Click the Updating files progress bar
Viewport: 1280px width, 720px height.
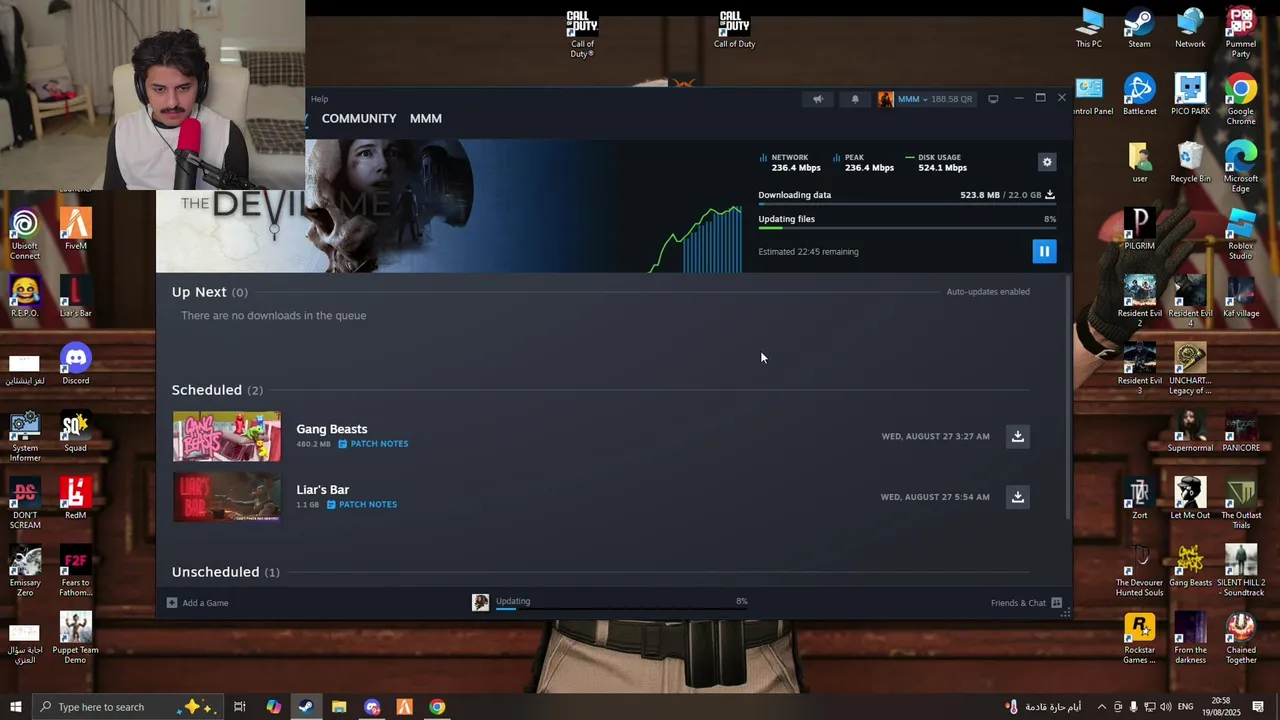coord(907,228)
